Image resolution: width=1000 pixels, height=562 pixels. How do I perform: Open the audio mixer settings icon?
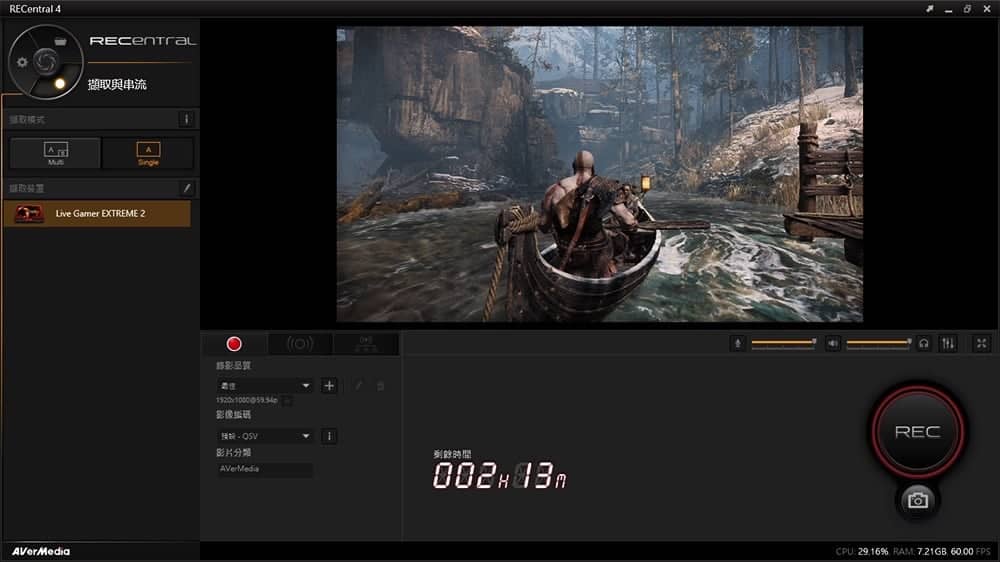click(948, 344)
